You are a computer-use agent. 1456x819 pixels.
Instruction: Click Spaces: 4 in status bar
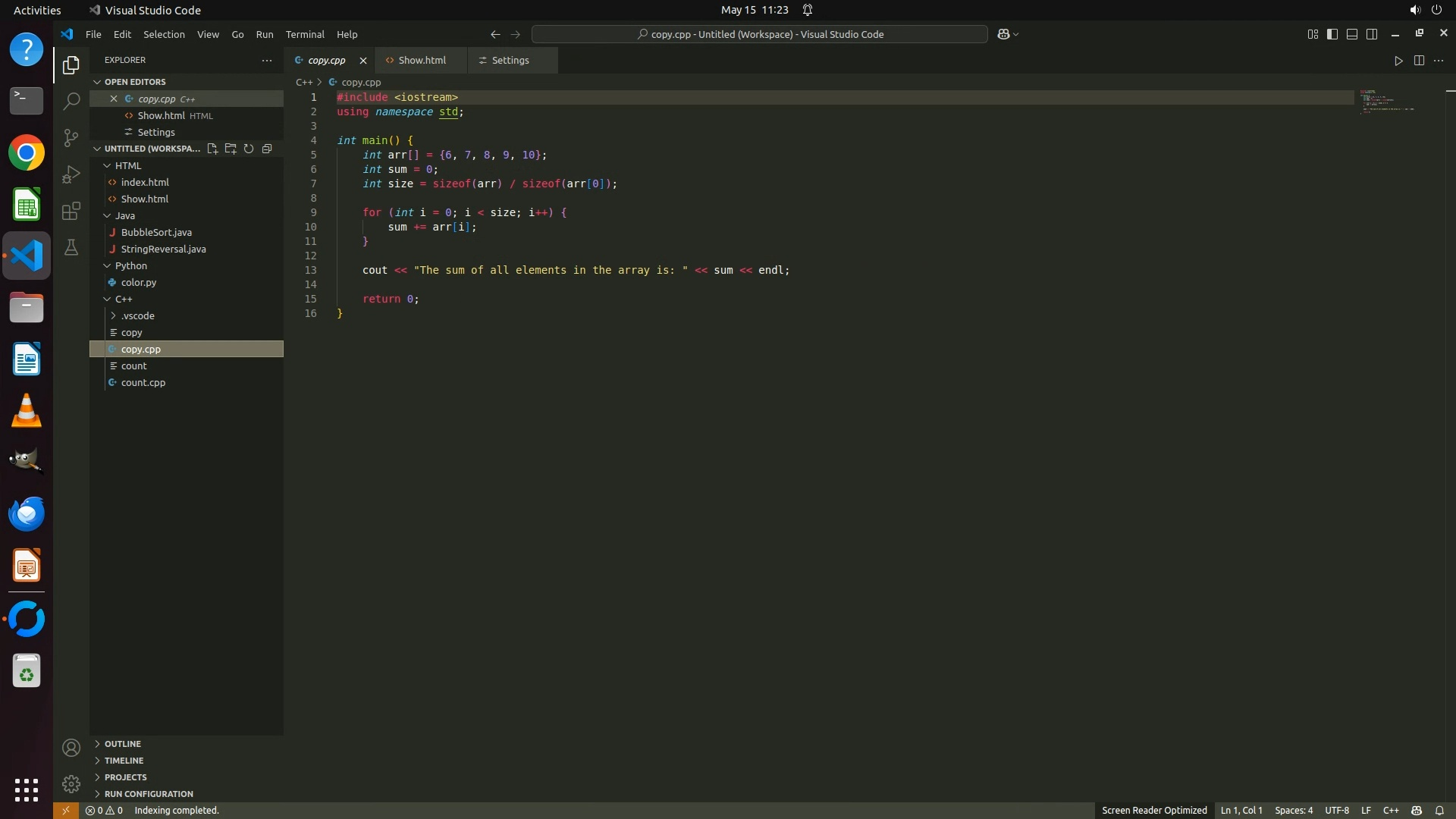tap(1294, 811)
